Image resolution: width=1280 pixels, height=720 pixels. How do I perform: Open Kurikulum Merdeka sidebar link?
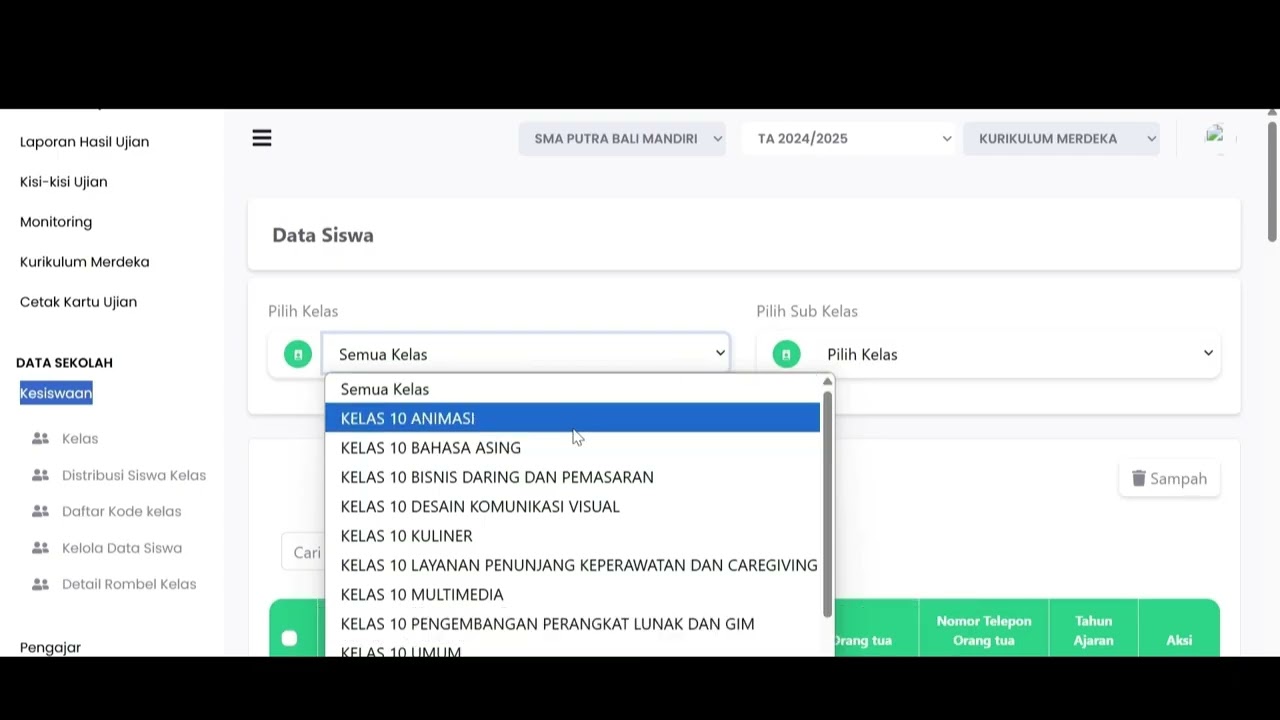84,261
